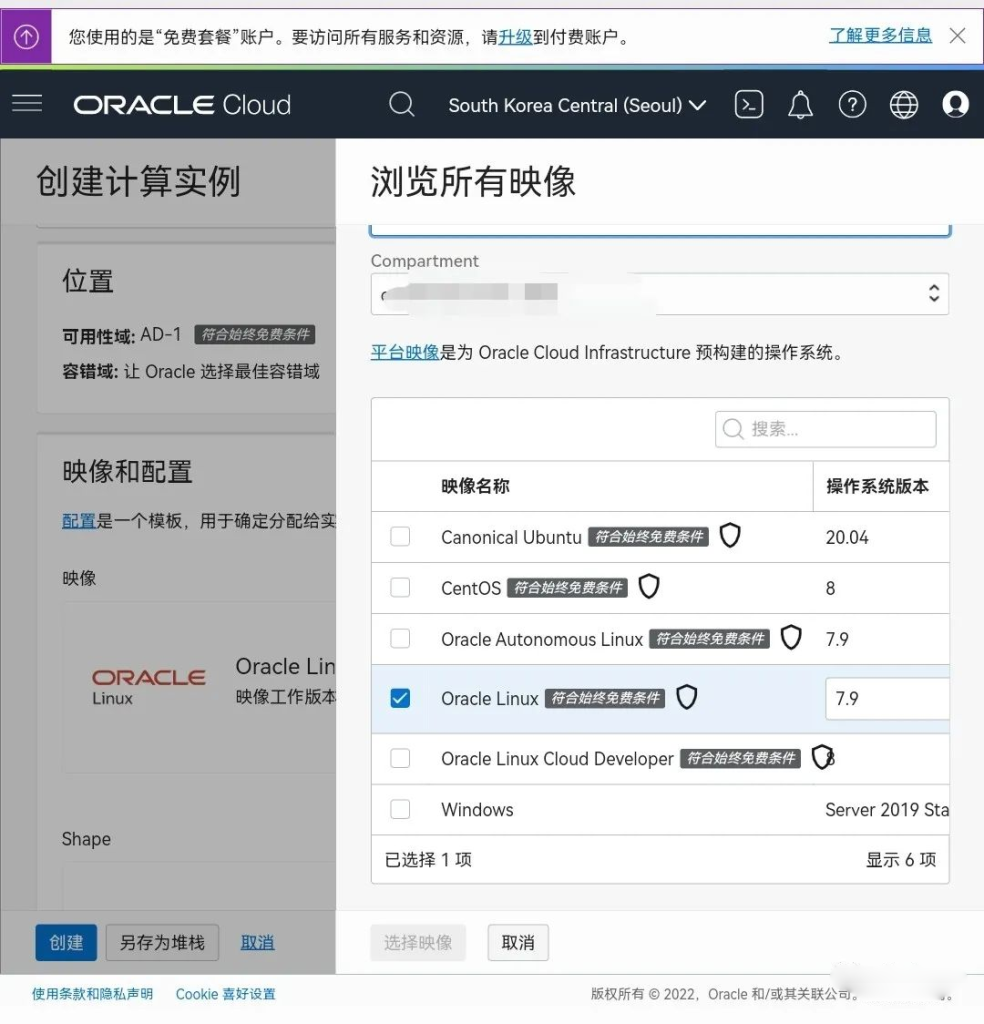Open the Compartment selector dropdown

(x=659, y=294)
